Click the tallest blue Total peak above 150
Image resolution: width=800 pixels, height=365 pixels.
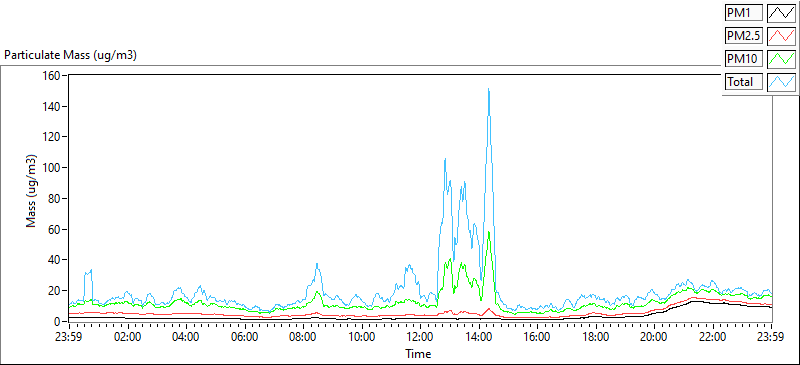[x=489, y=90]
